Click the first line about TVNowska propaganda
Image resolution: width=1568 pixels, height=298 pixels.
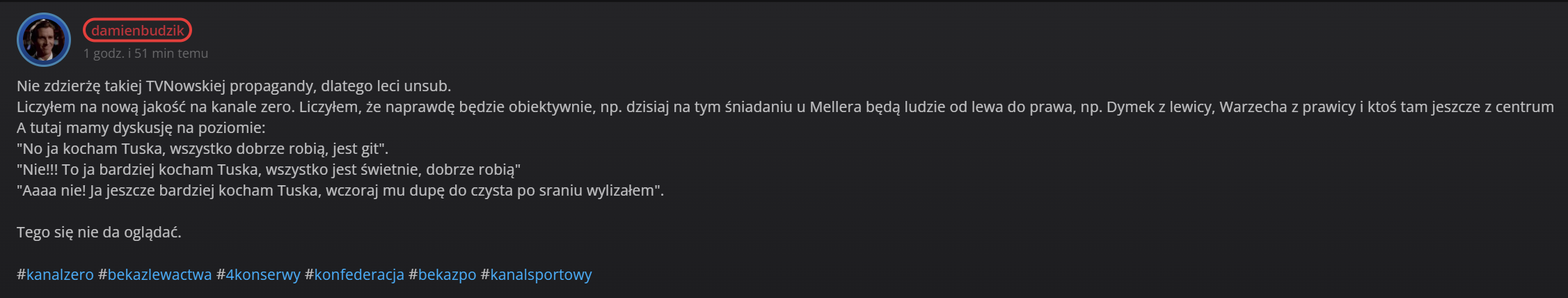[x=234, y=86]
